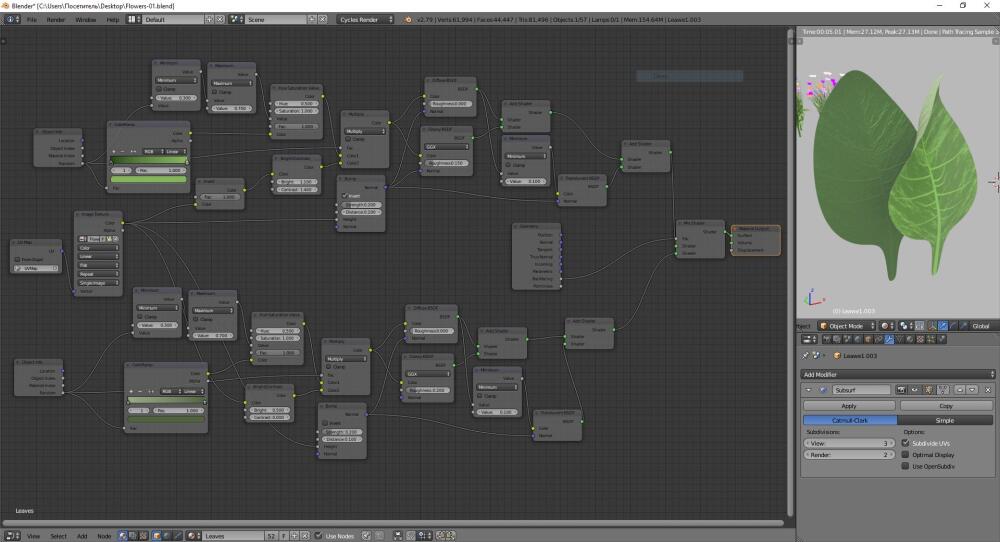Image resolution: width=1000 pixels, height=542 pixels.
Task: Open the Render Layers properties tab icon
Action: pos(837,339)
